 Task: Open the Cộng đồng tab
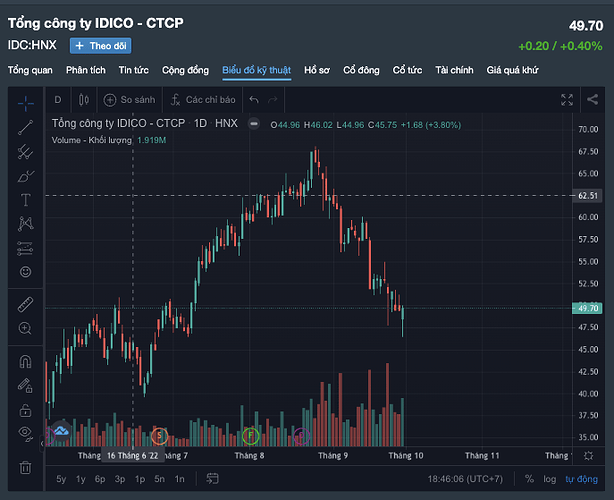pos(185,70)
